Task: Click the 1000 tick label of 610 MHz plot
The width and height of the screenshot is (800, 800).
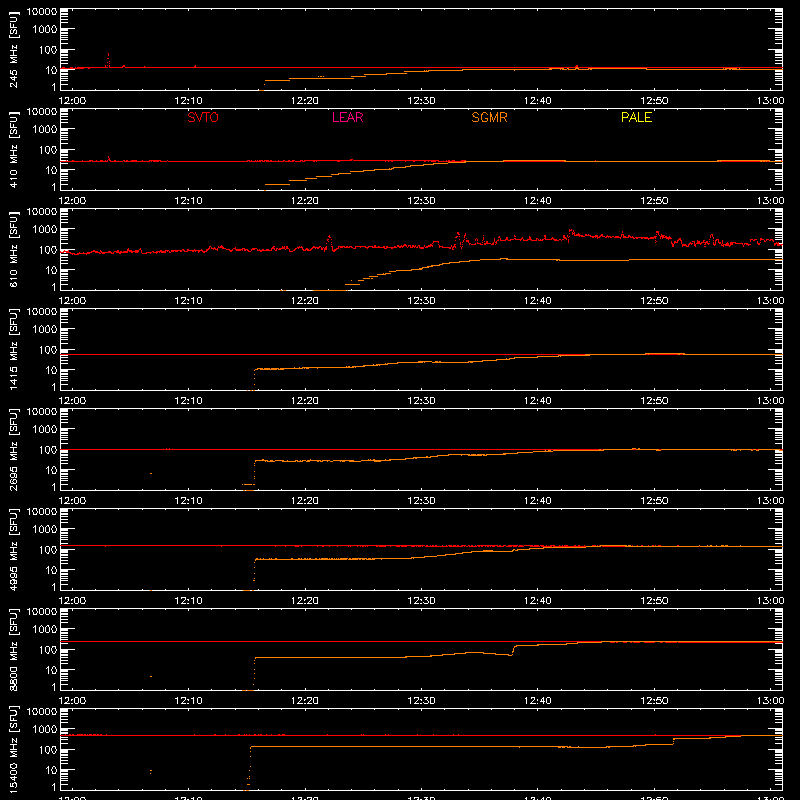Action: coord(45,230)
